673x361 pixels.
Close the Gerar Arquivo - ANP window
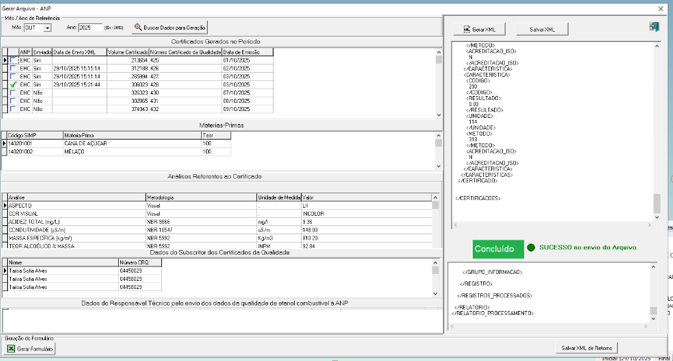click(661, 9)
